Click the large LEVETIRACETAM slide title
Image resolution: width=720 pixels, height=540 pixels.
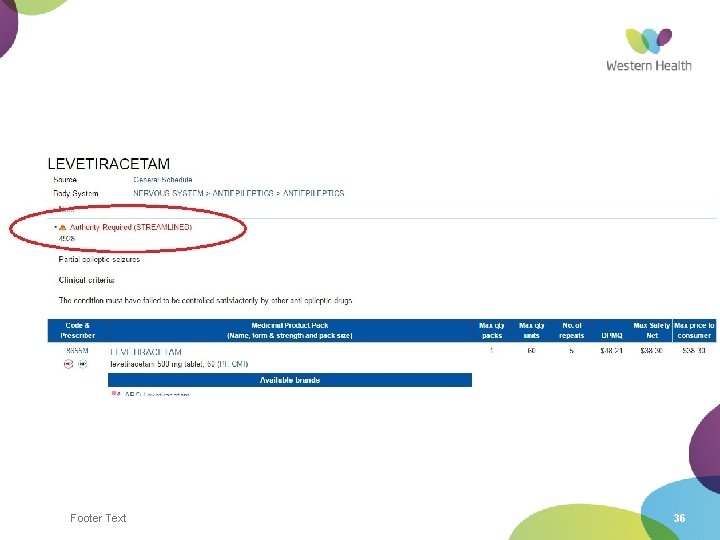coord(109,163)
